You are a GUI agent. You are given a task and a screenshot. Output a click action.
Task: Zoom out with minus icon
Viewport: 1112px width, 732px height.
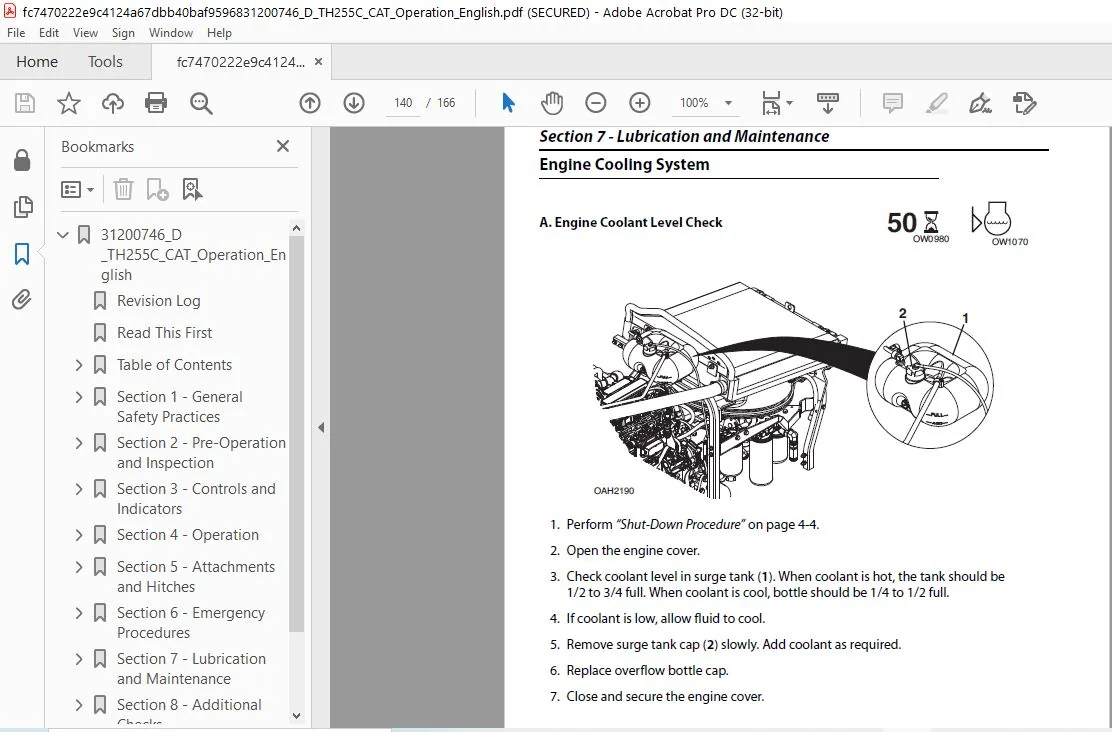pyautogui.click(x=596, y=103)
